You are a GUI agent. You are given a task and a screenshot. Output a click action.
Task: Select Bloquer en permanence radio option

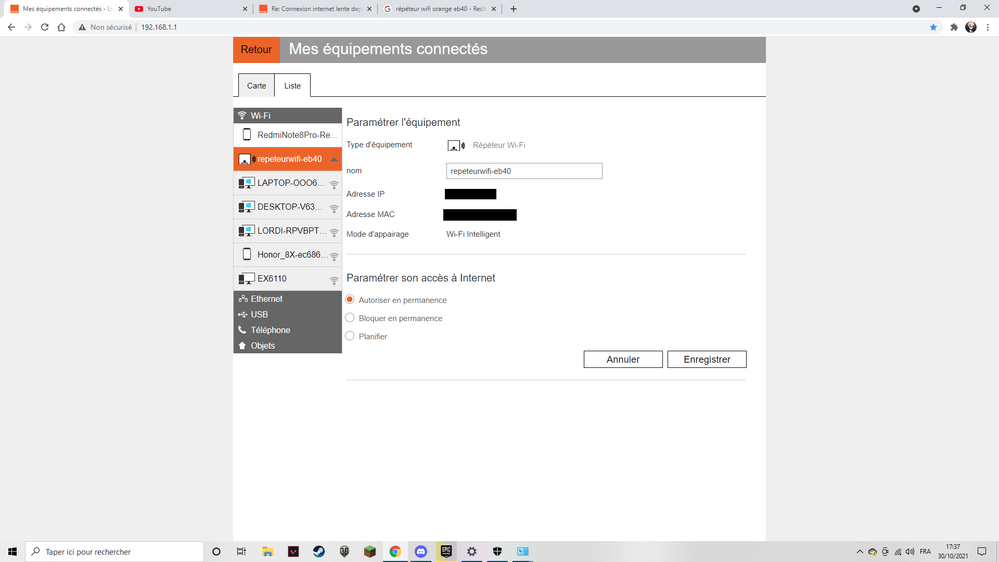pyautogui.click(x=350, y=317)
